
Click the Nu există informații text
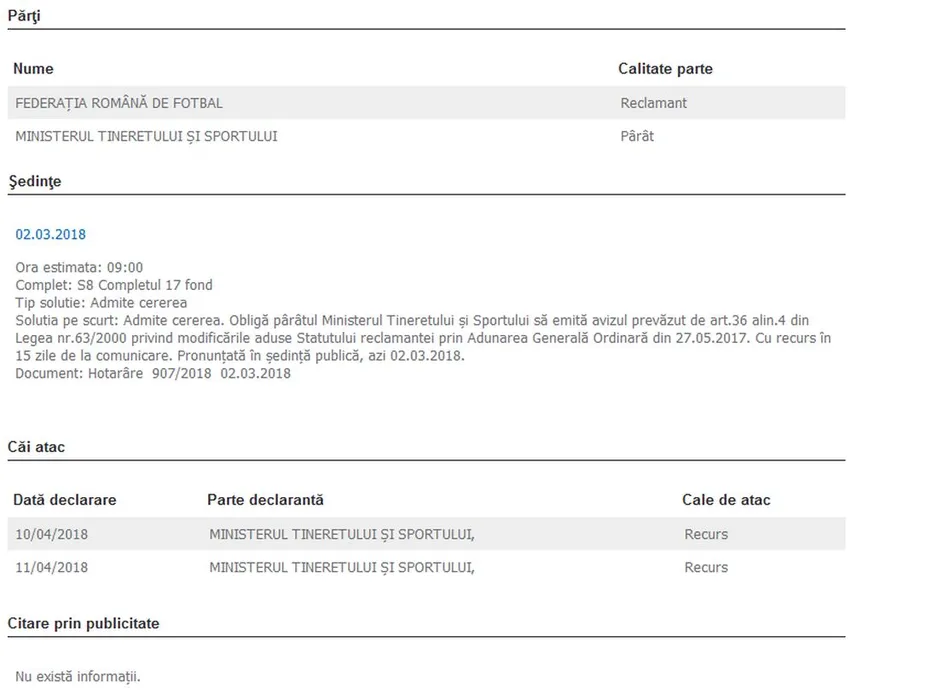pos(78,677)
